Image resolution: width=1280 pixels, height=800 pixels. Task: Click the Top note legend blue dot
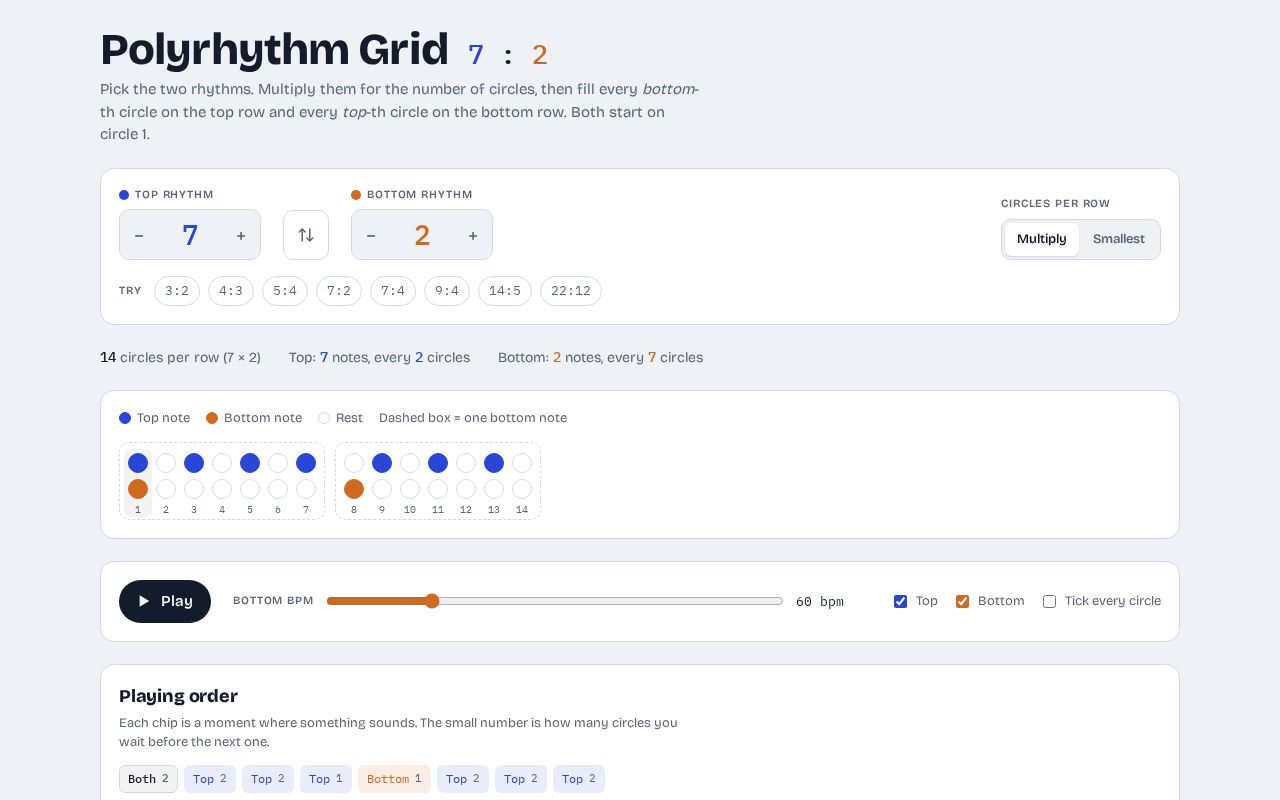[x=125, y=418]
